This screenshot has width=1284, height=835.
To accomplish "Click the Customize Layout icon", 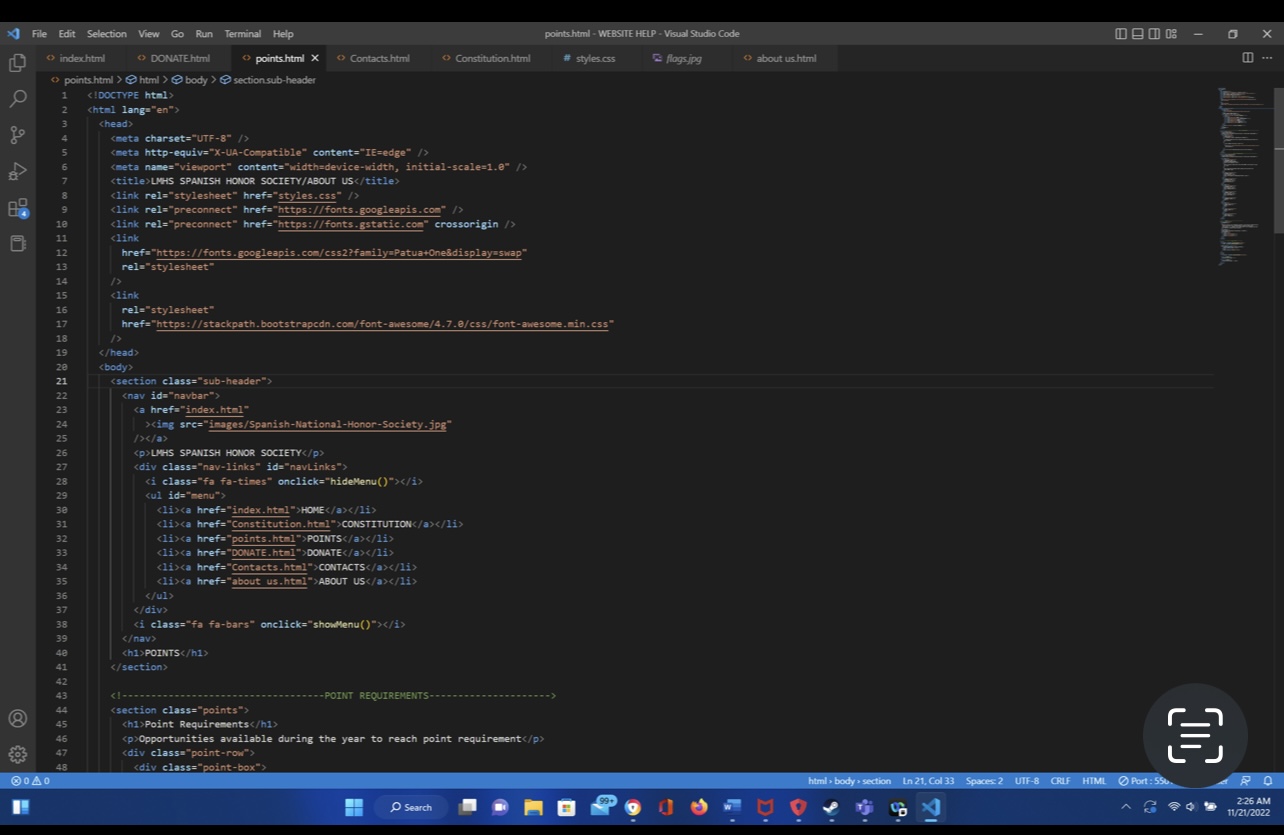I will (x=1171, y=33).
